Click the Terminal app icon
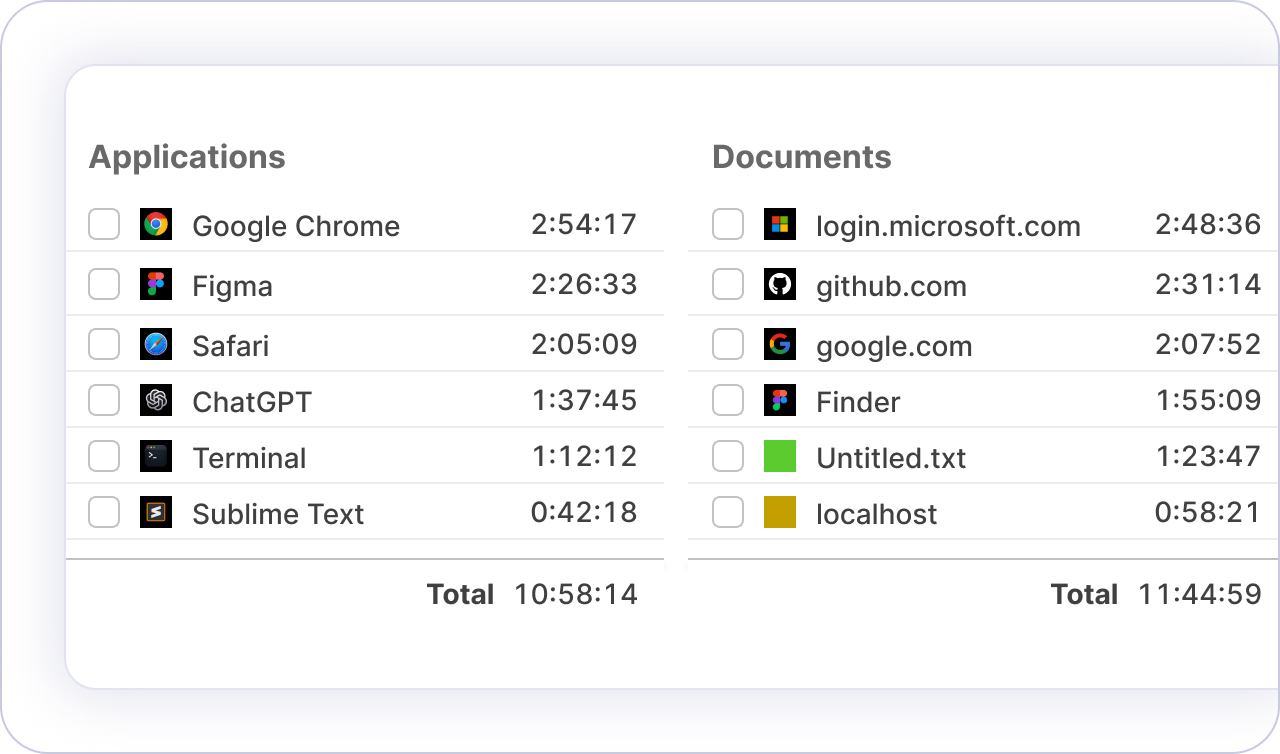1280x754 pixels. [156, 456]
